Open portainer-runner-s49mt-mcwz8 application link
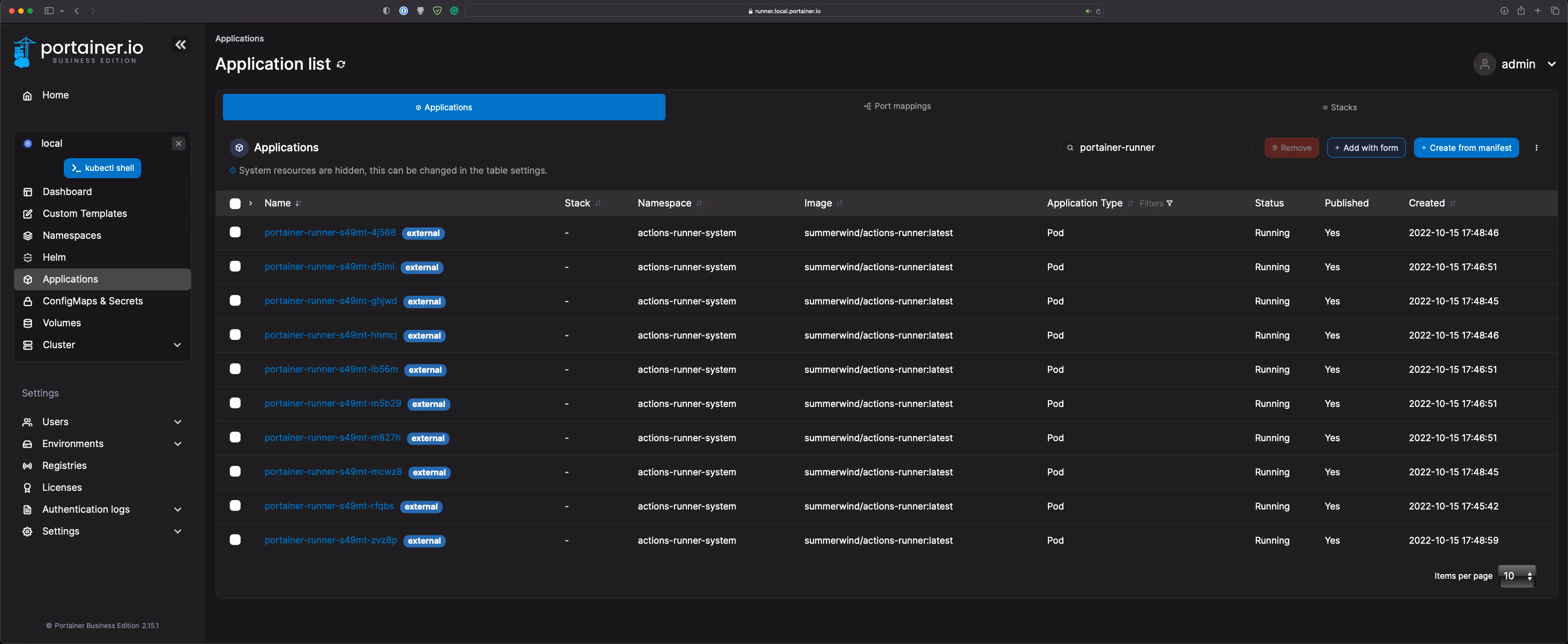The width and height of the screenshot is (1568, 644). tap(333, 472)
